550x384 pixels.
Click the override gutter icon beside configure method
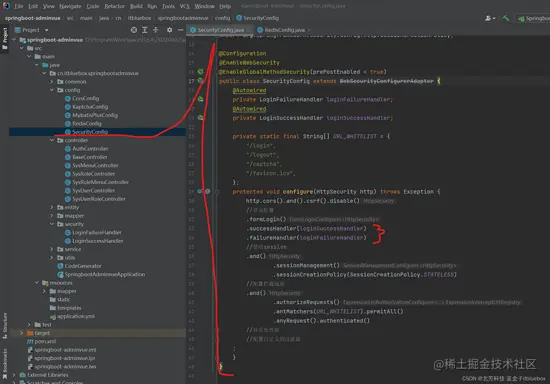pos(200,191)
